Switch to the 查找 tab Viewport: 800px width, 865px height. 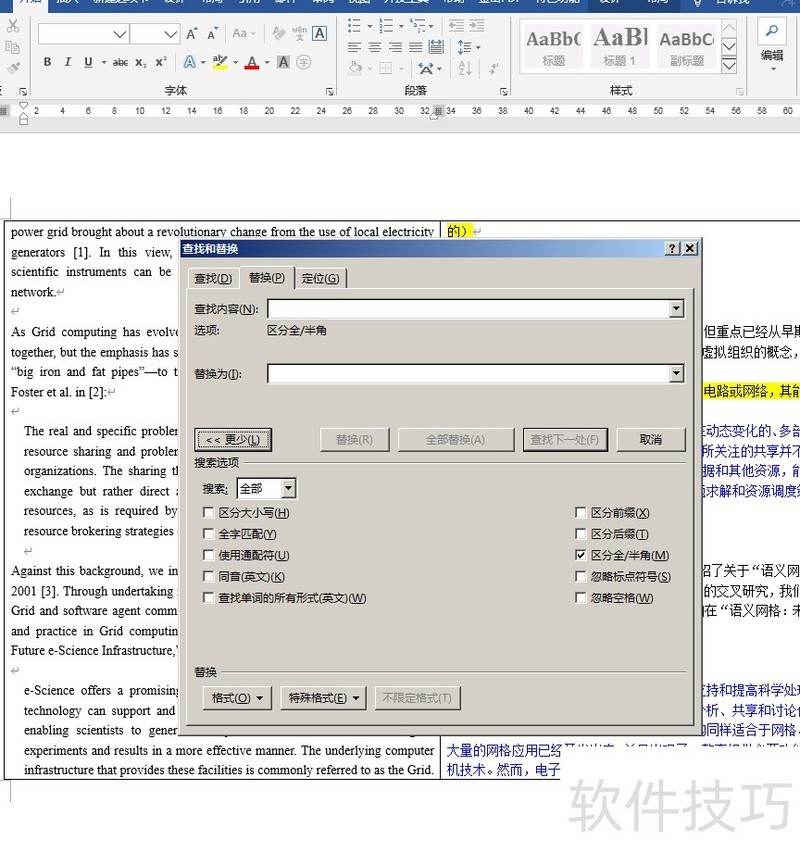(x=212, y=278)
